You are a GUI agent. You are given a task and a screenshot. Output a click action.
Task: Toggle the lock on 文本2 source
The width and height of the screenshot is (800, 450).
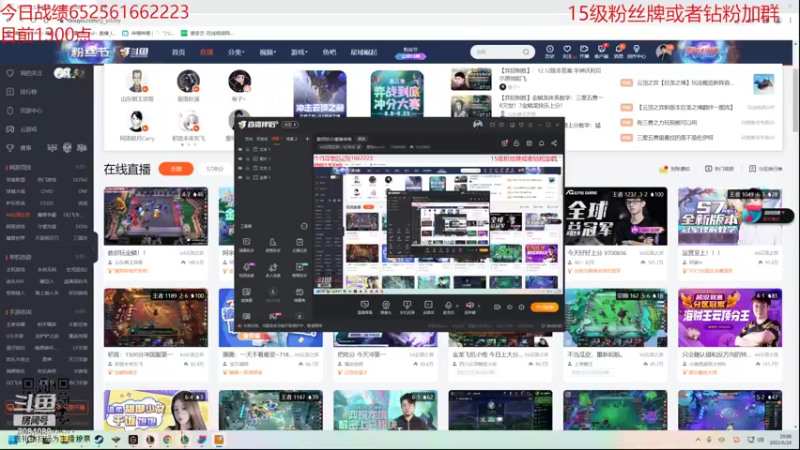click(x=248, y=168)
